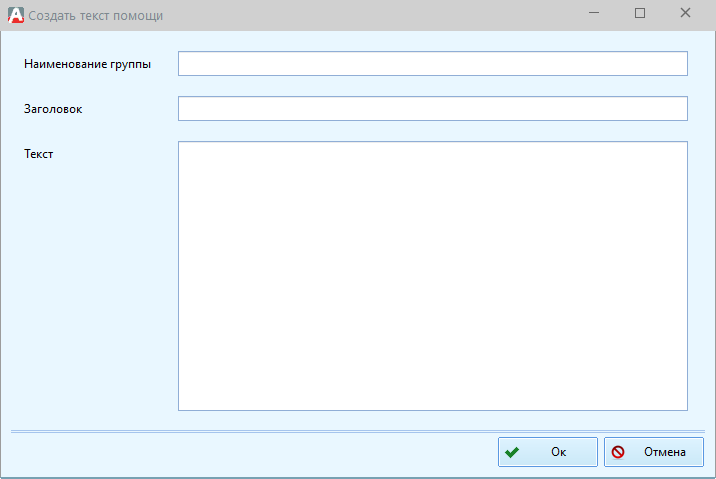Confirm with the Ок button

click(x=548, y=452)
